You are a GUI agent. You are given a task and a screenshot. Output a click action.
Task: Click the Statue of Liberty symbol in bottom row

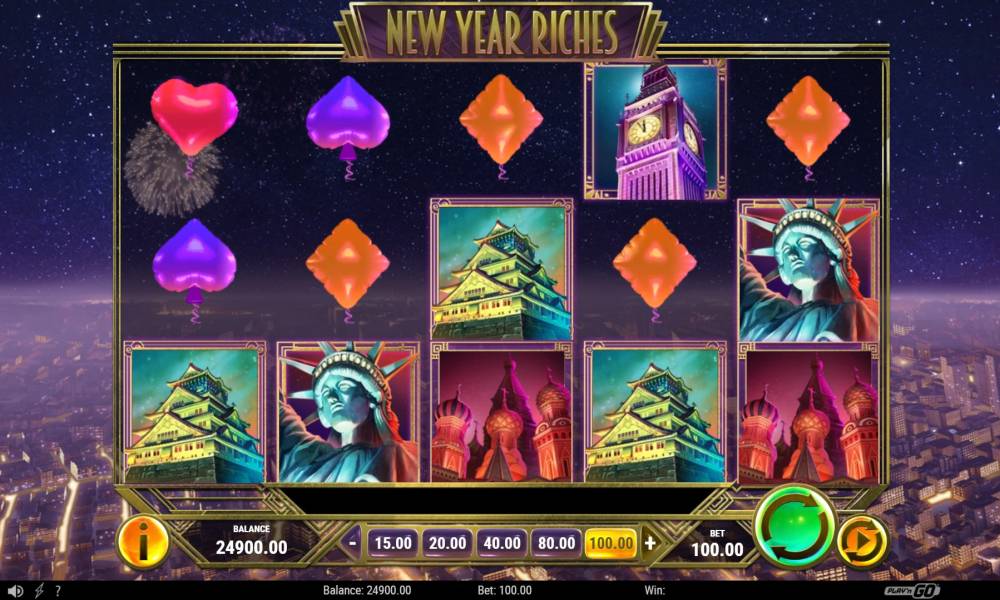point(348,412)
